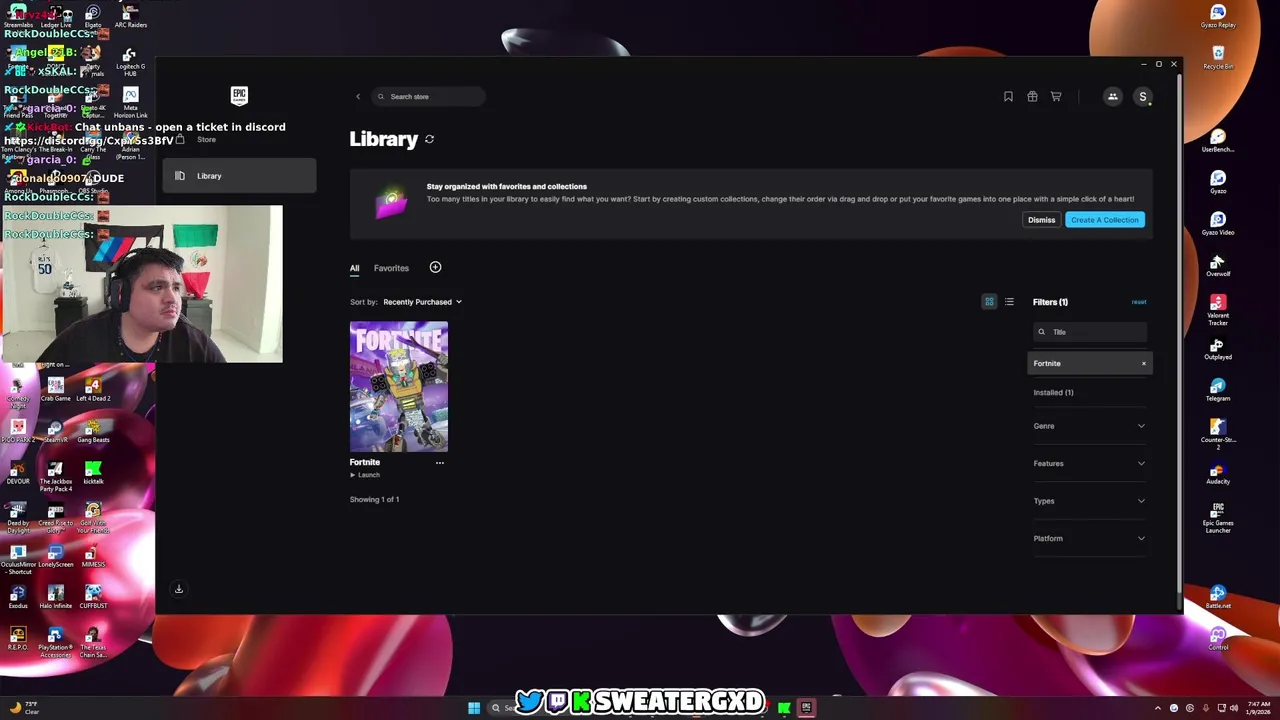Open Battle.net desktop shortcut
Viewport: 1280px width, 720px height.
[1218, 597]
